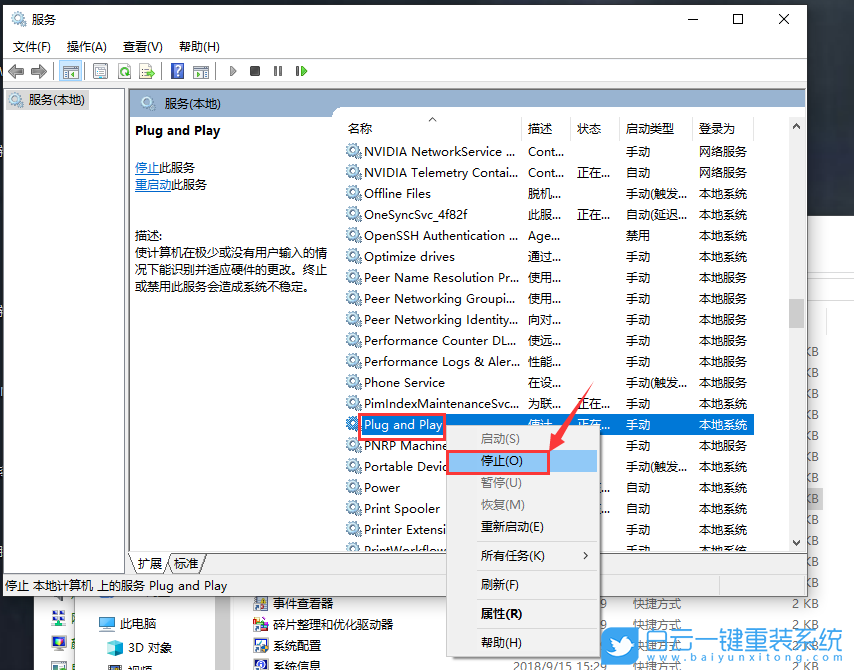This screenshot has width=854, height=670.
Task: Click the vertical scrollbar down arrow
Action: point(797,543)
